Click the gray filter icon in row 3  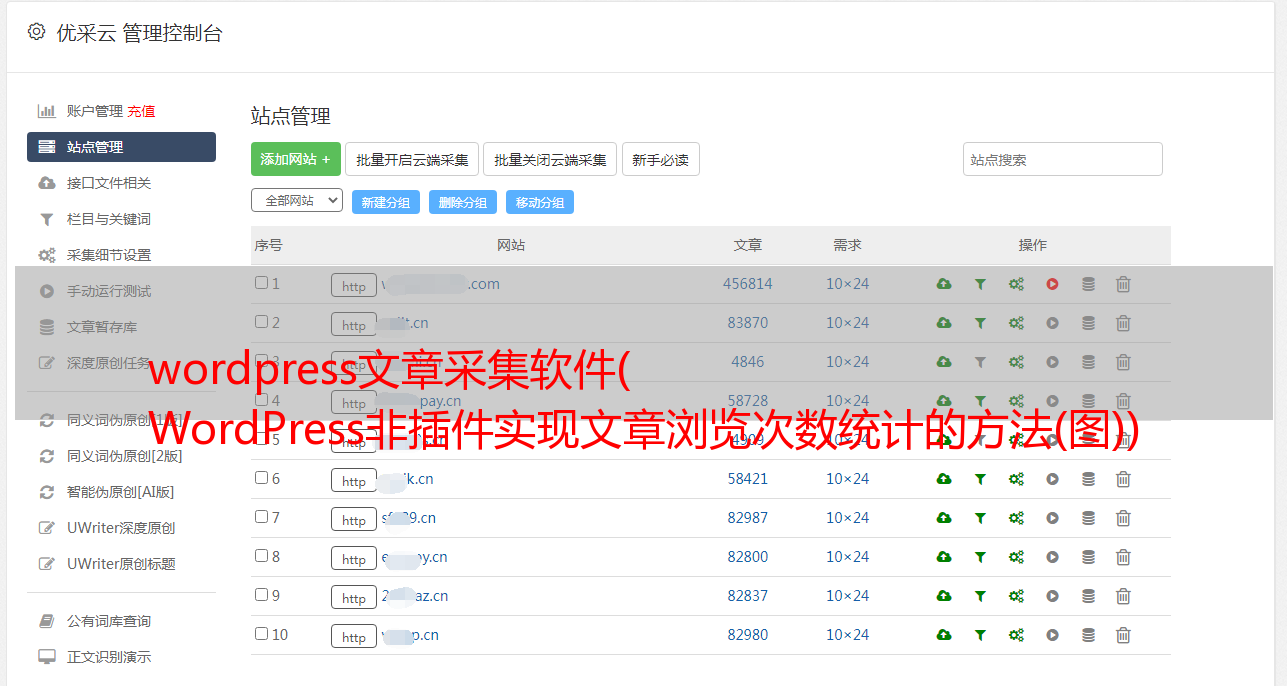(980, 362)
